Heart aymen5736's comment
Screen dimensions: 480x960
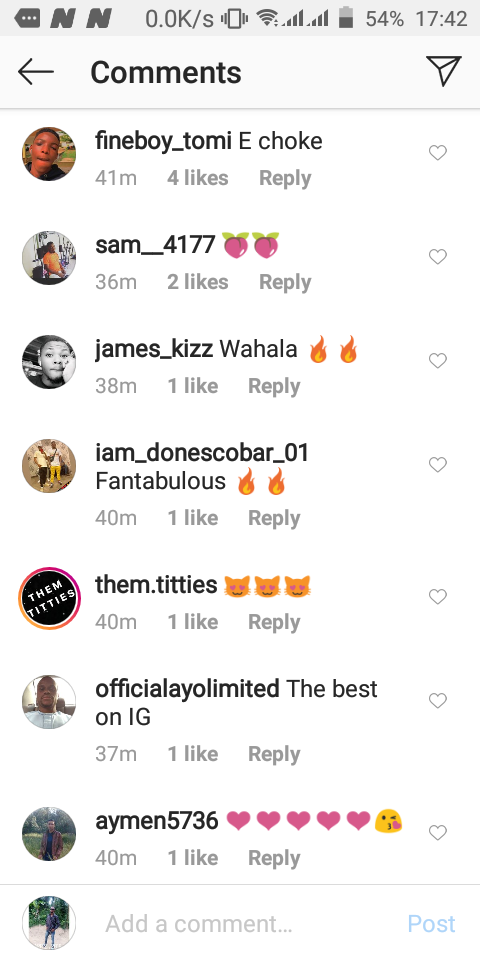(x=438, y=833)
